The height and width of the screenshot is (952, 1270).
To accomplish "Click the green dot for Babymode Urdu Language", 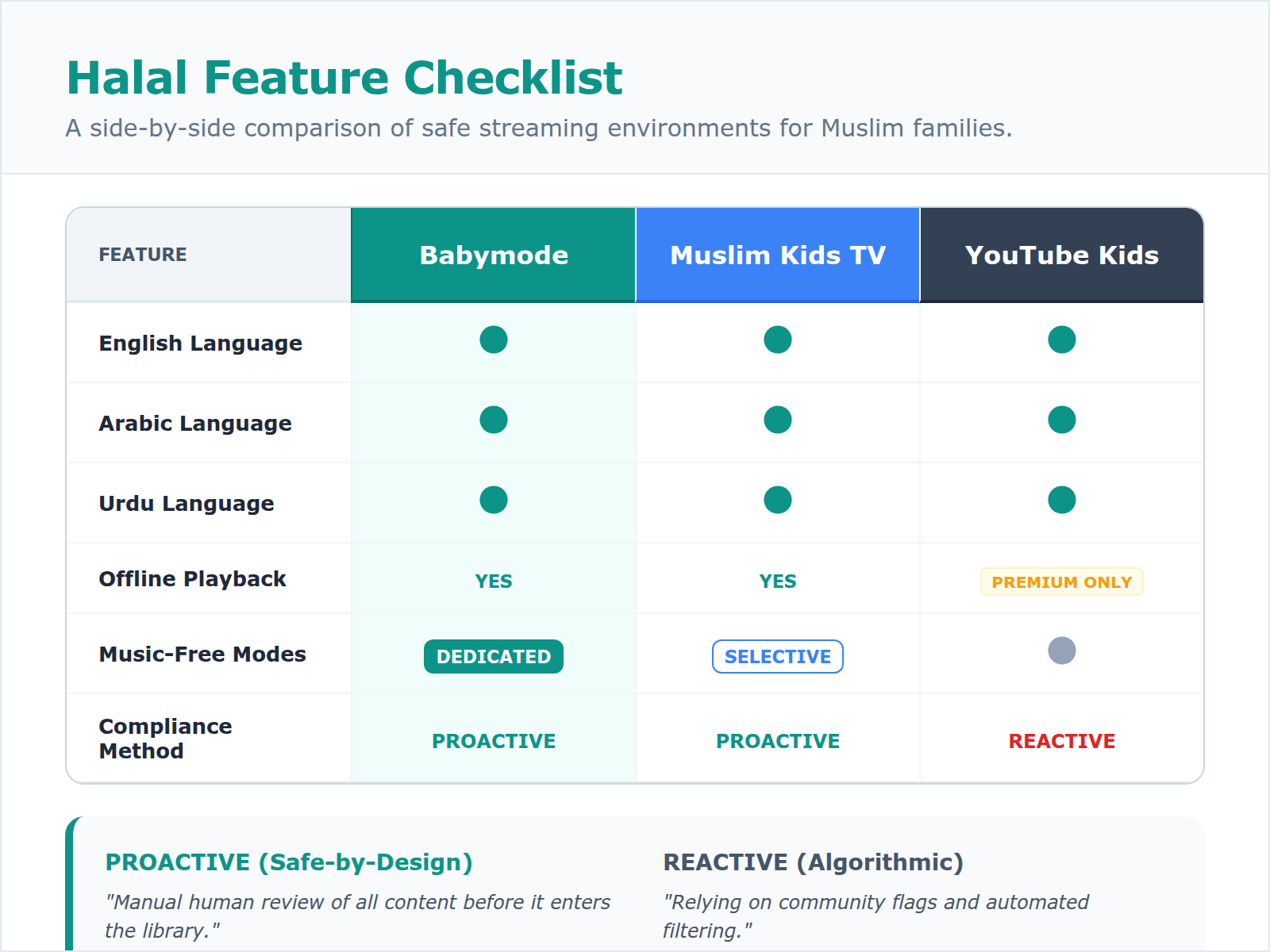I will (493, 499).
